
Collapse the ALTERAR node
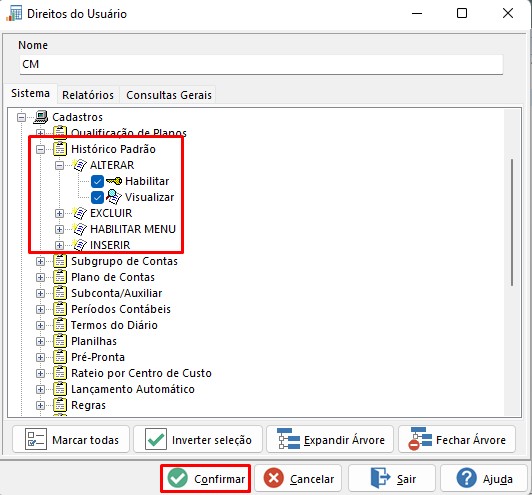59,166
